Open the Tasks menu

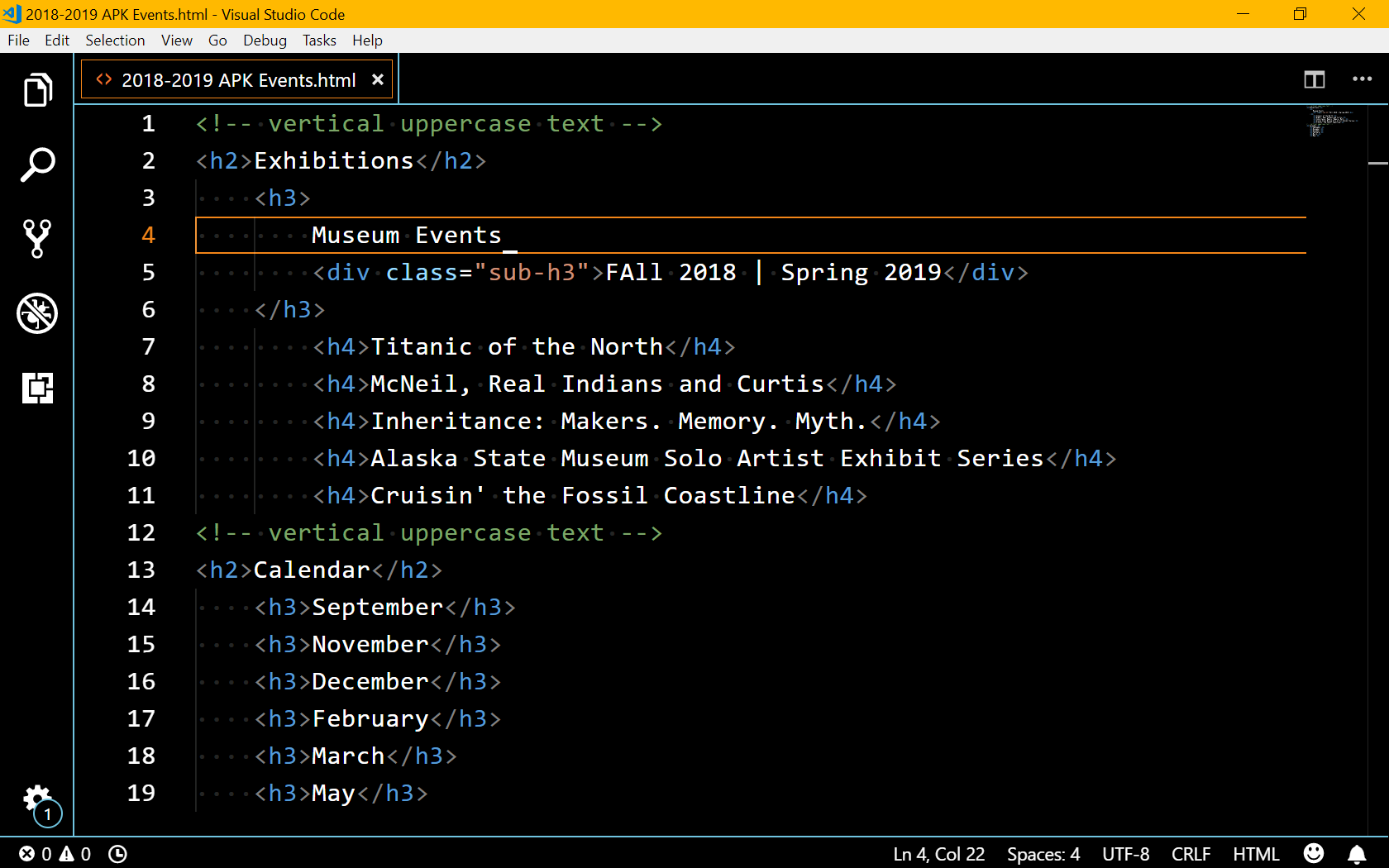(319, 41)
